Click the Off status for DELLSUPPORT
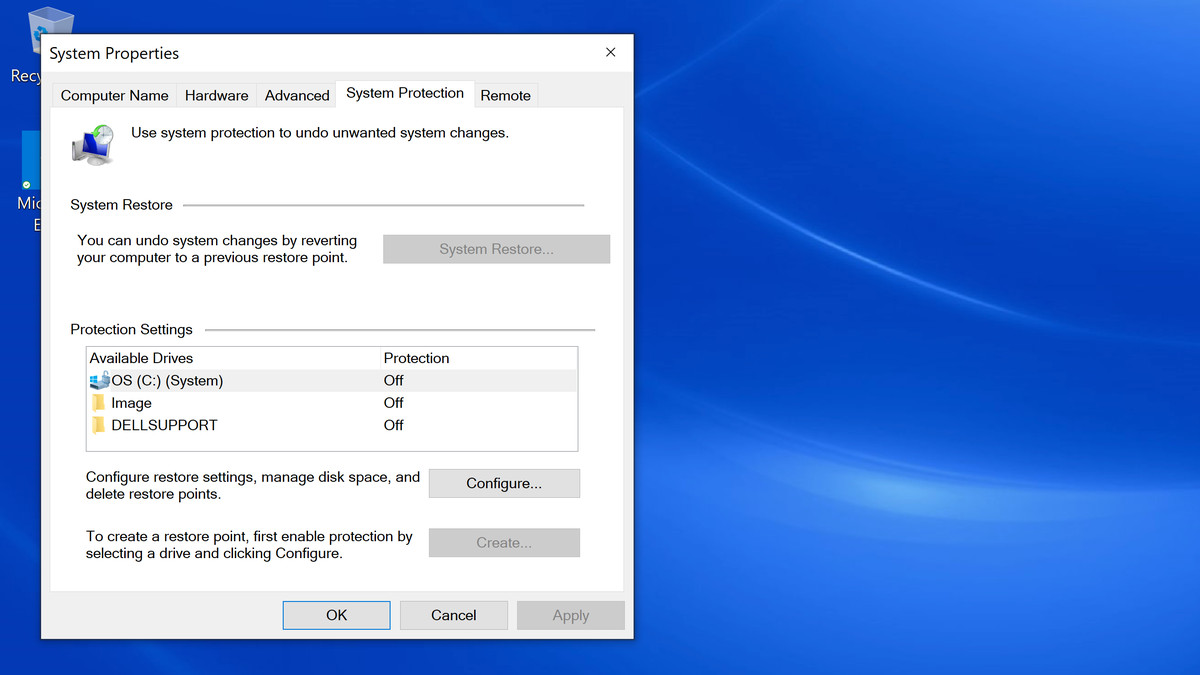Viewport: 1200px width, 675px height. [x=393, y=425]
